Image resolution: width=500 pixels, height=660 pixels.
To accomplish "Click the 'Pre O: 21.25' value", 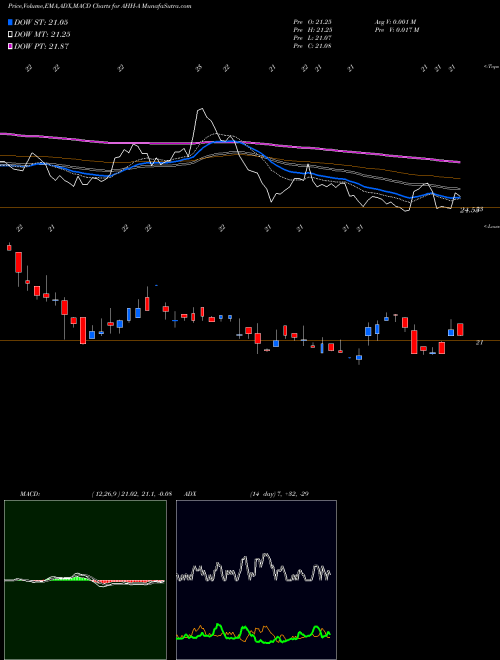I will pyautogui.click(x=312, y=22).
